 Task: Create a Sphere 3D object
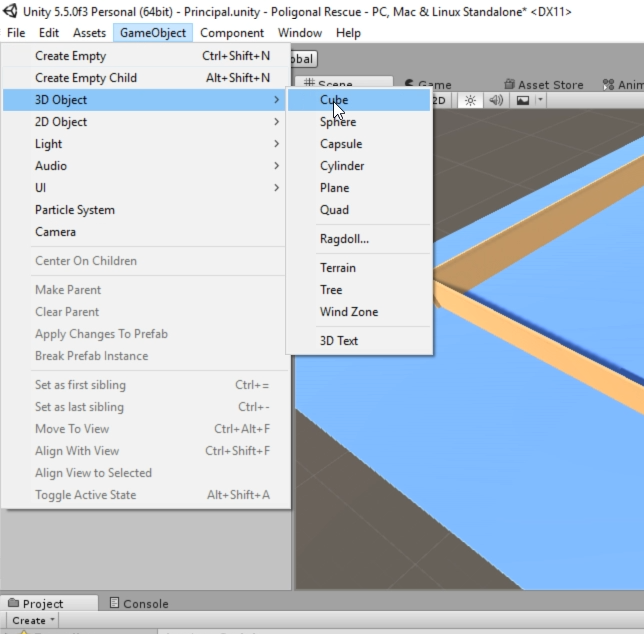tap(359, 122)
